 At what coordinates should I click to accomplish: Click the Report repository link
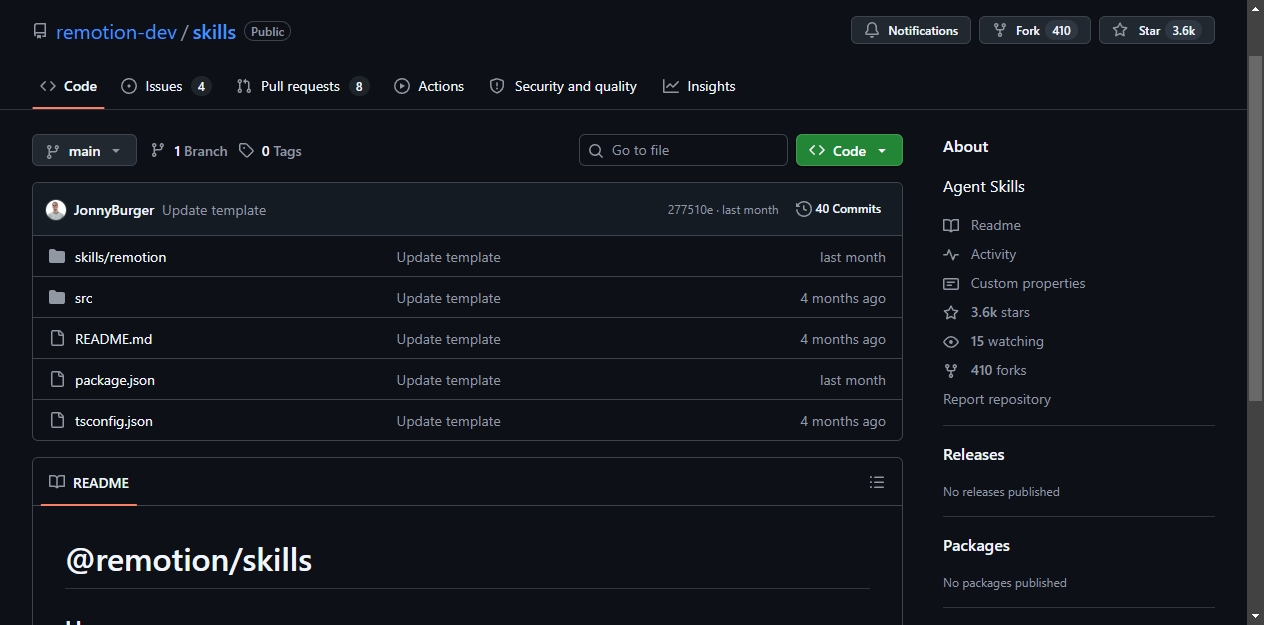[997, 399]
